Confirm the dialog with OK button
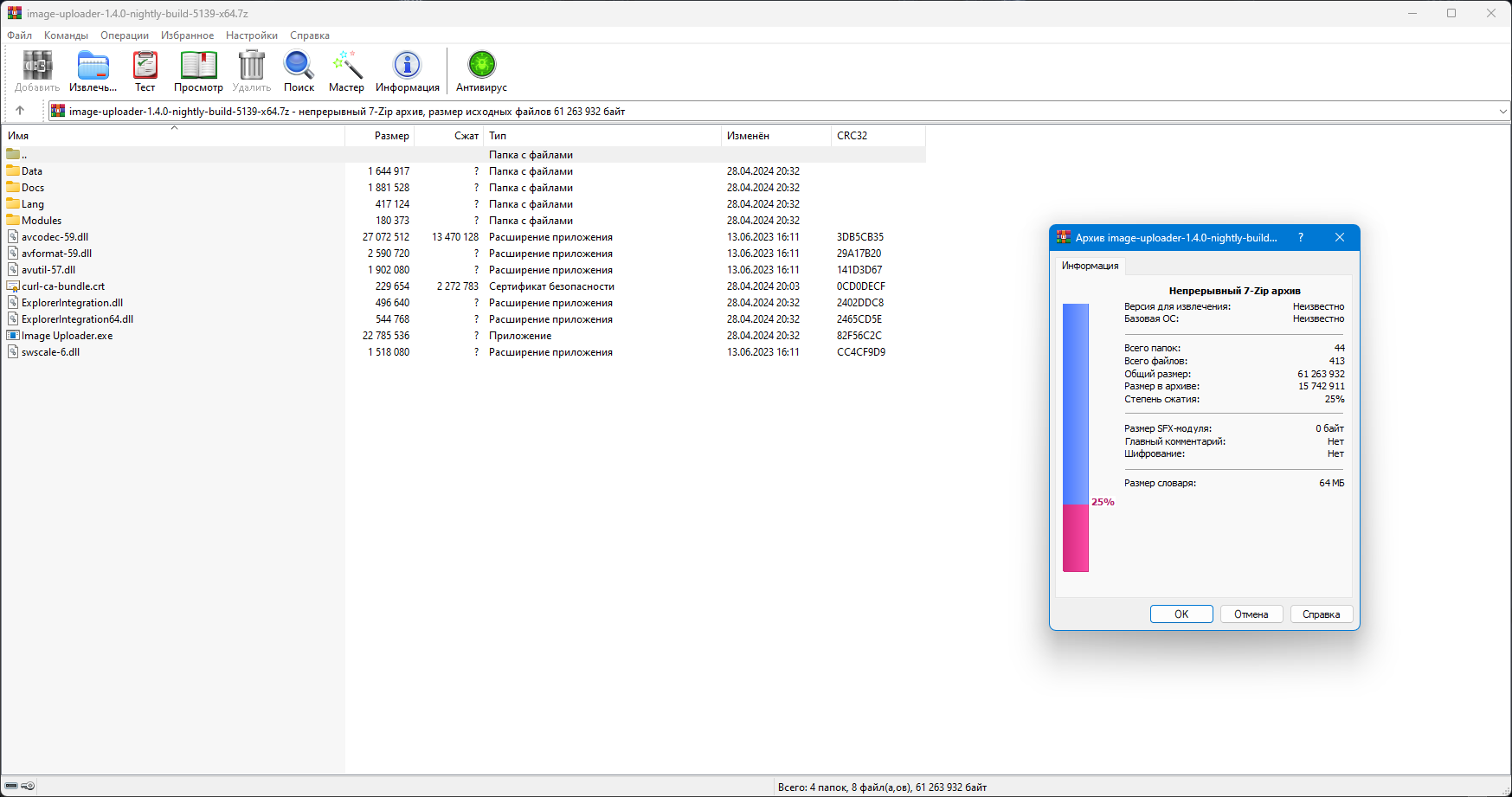The height and width of the screenshot is (797, 1512). [1181, 614]
